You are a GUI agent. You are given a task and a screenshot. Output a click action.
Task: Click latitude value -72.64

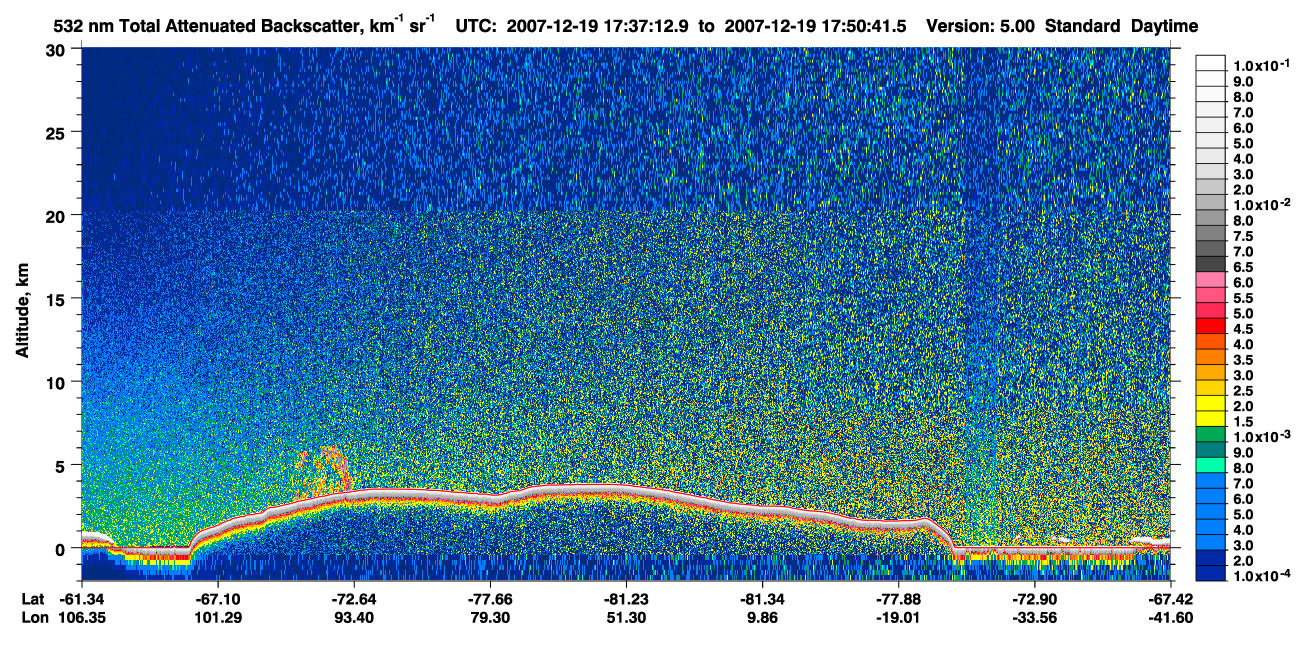pyautogui.click(x=353, y=599)
